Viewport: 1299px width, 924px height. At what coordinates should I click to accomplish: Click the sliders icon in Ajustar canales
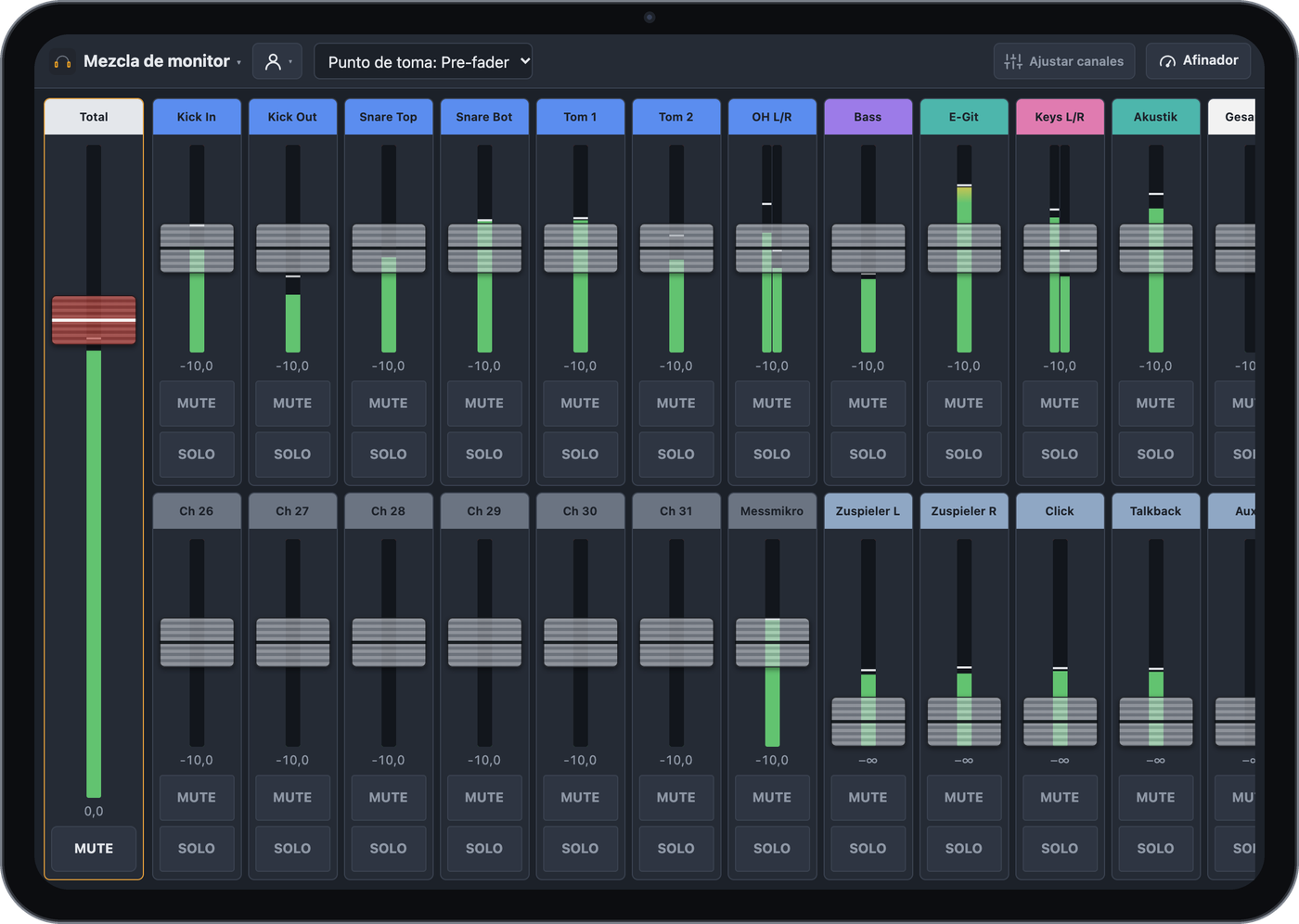(1013, 61)
